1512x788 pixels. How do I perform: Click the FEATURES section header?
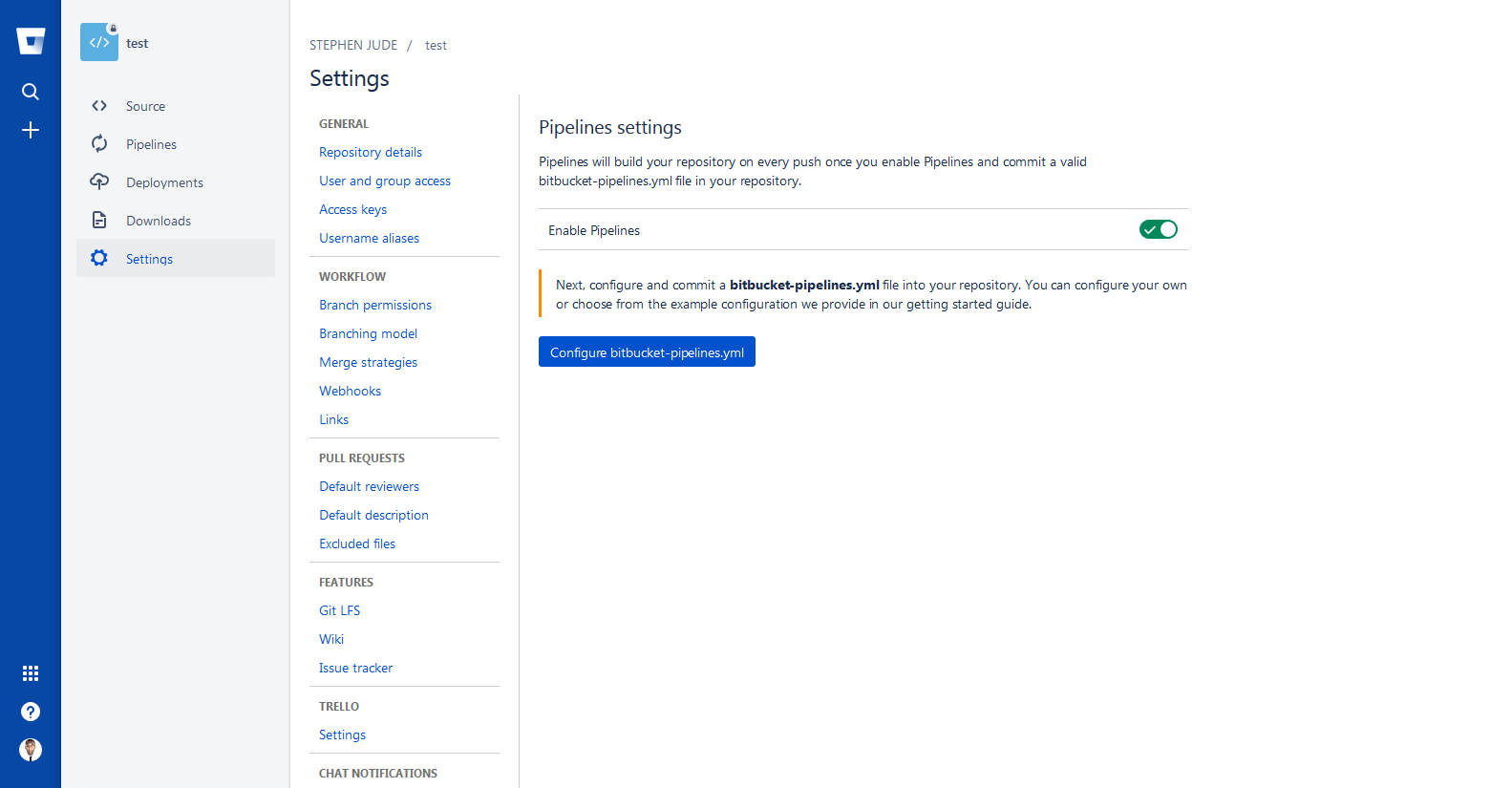[x=346, y=582]
